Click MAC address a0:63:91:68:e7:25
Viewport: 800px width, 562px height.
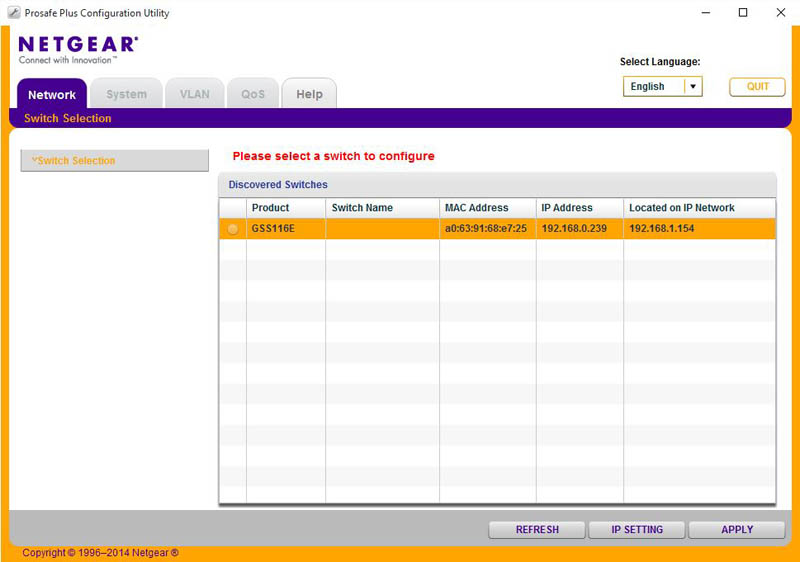pos(486,228)
